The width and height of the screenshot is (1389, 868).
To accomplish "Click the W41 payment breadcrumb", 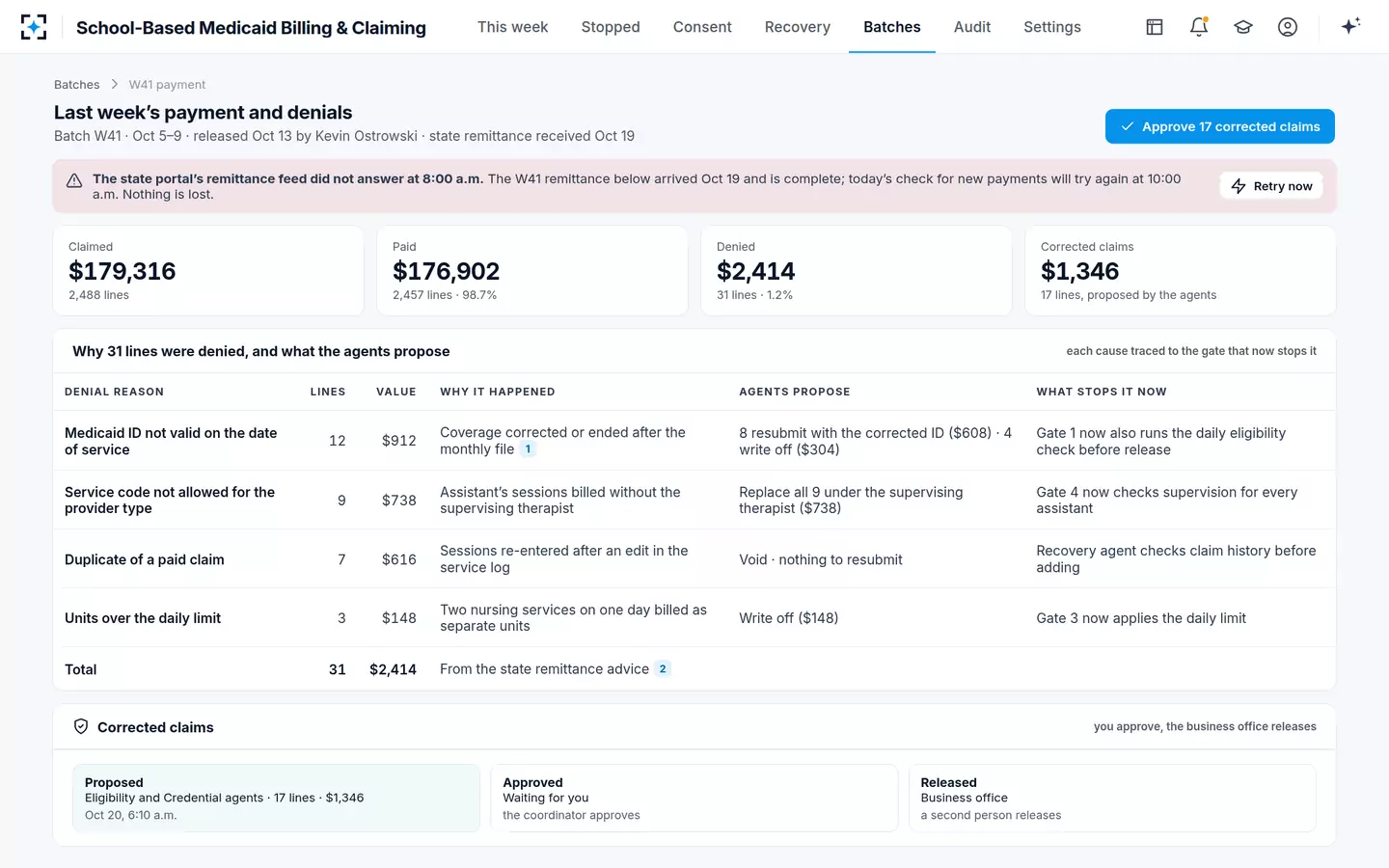I will click(x=167, y=85).
